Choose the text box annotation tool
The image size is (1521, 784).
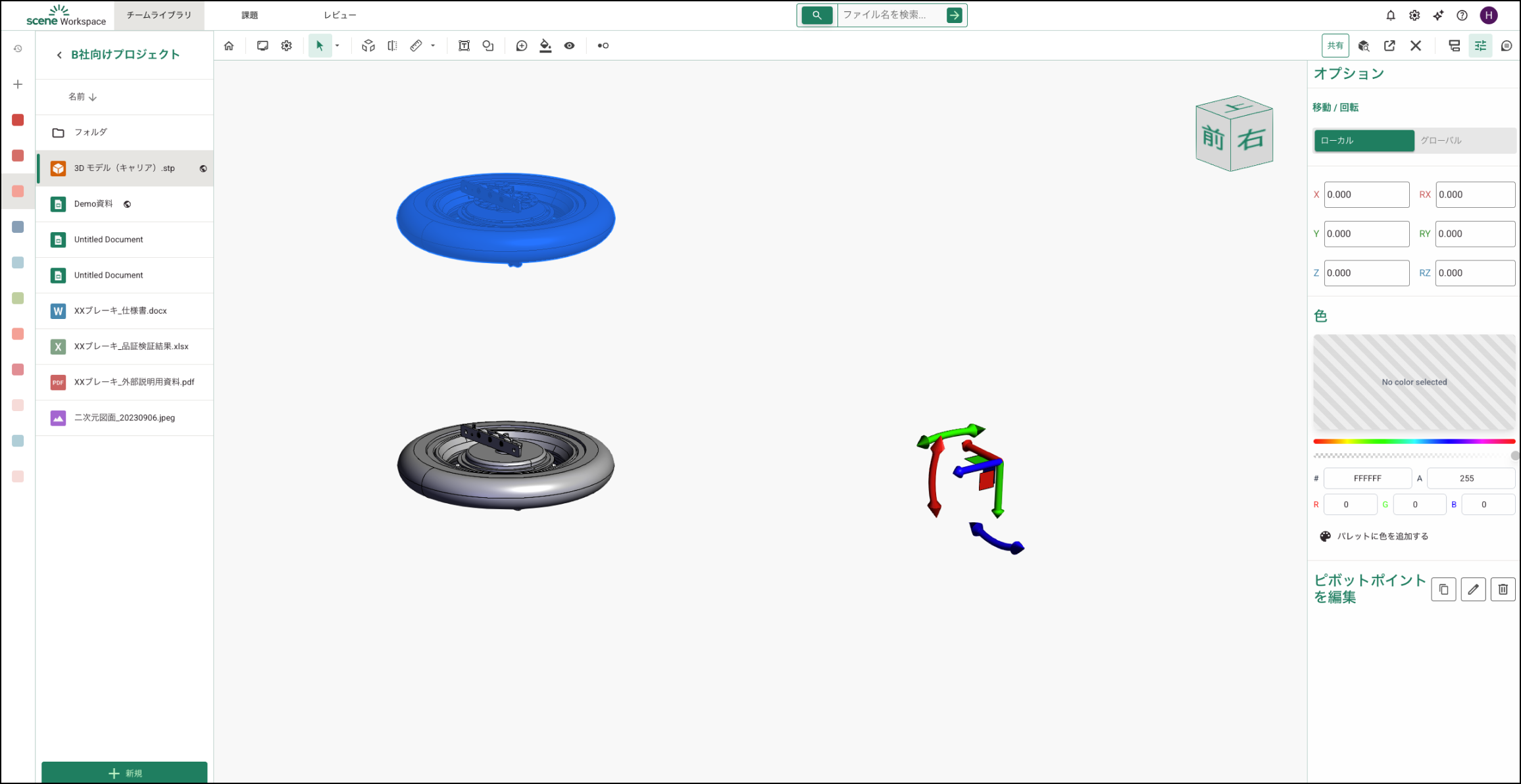point(464,45)
